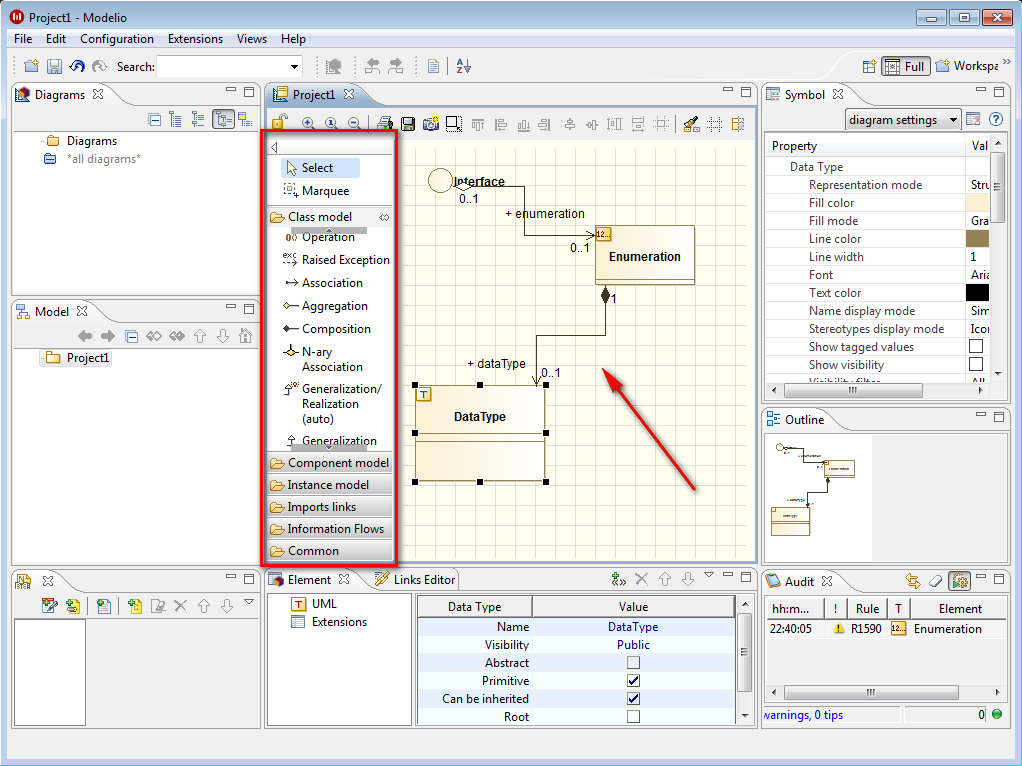Pick the Composition link tool
Viewport: 1022px width, 766px height.
click(335, 329)
